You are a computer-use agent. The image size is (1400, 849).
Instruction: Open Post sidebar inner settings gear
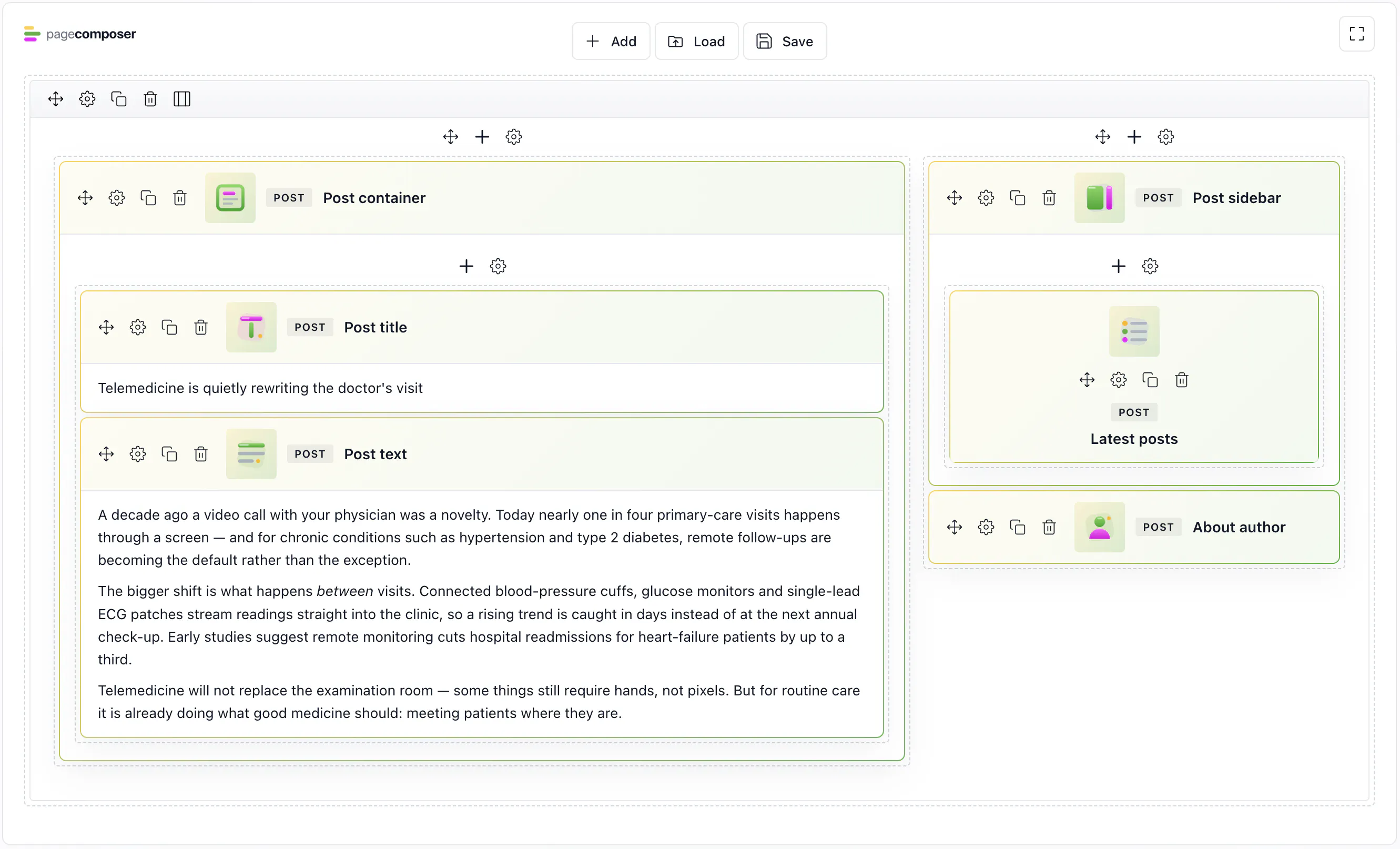(x=1150, y=266)
